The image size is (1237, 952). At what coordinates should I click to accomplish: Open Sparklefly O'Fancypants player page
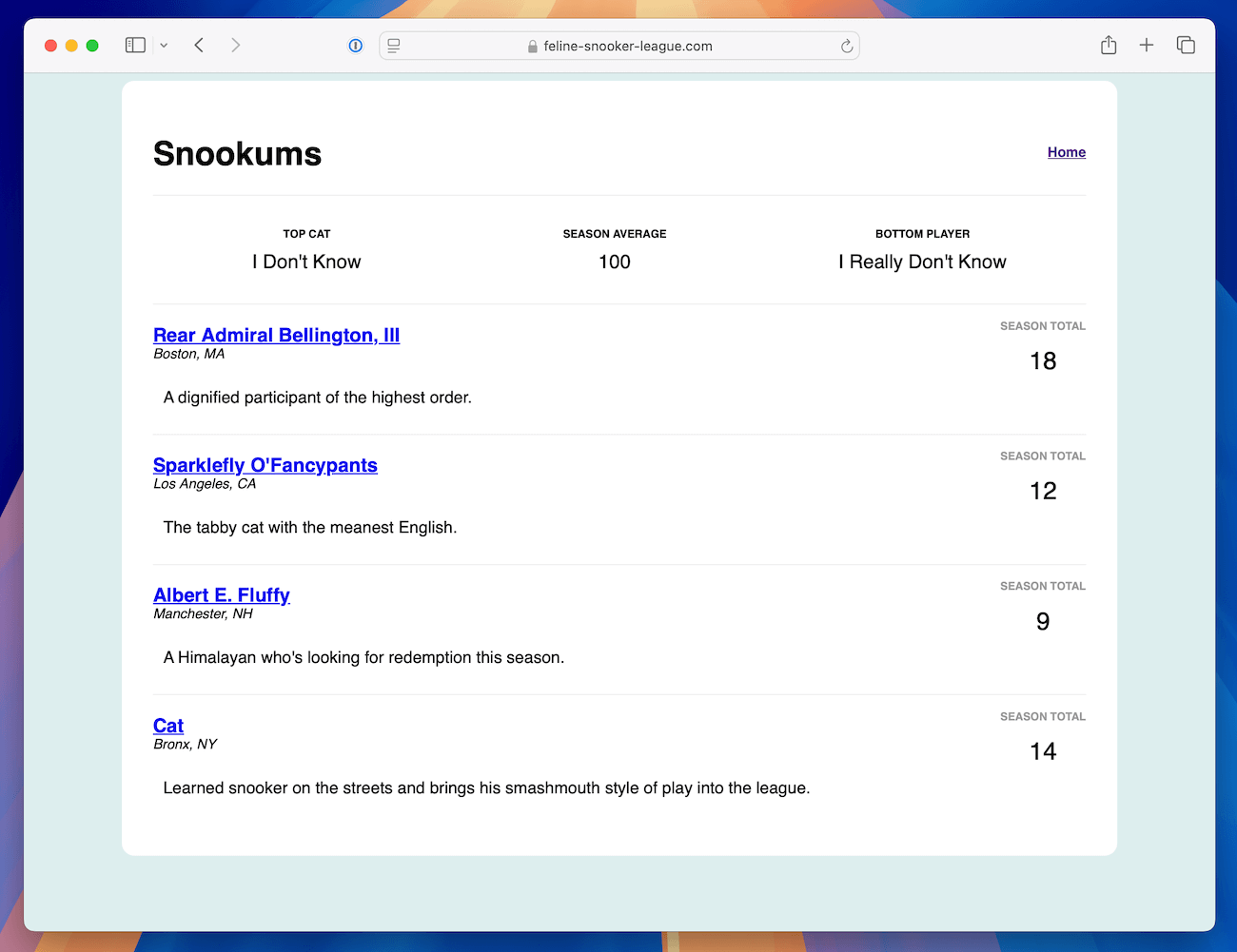pos(265,466)
